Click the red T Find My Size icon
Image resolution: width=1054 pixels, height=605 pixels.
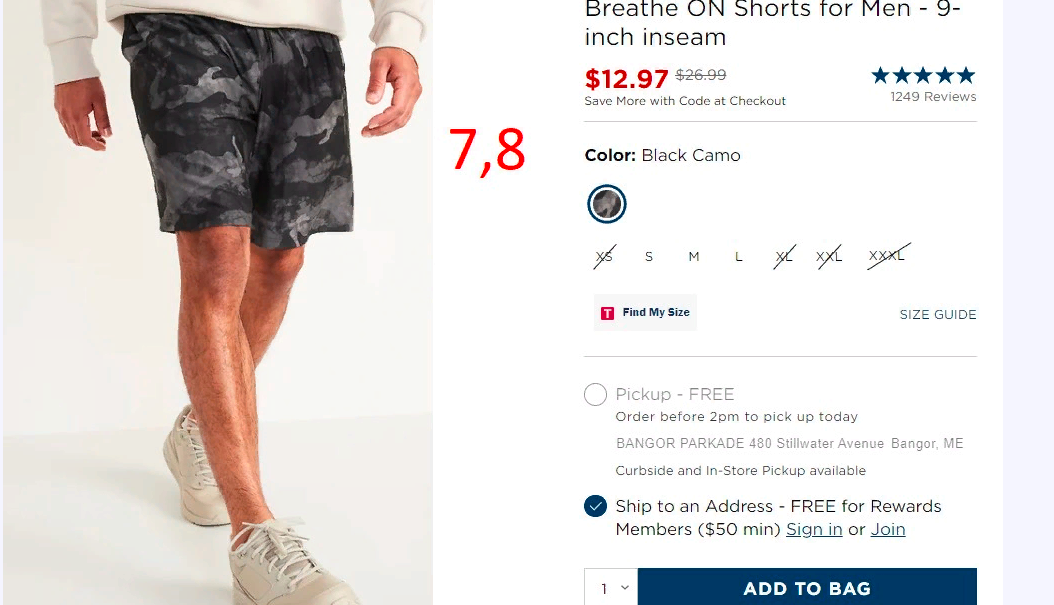tap(607, 313)
